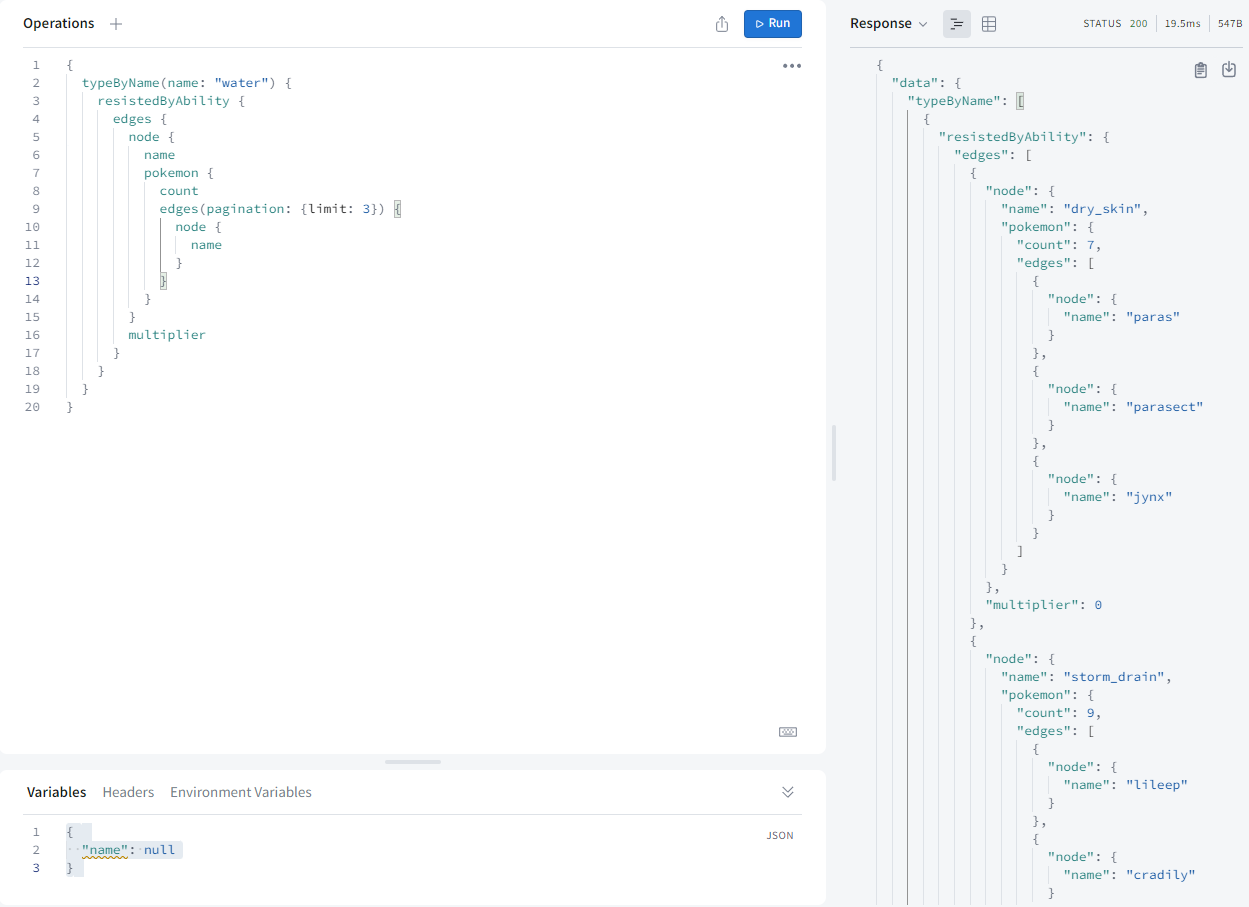1249x907 pixels.
Task: Switch response to JSON tree view
Action: pyautogui.click(x=957, y=24)
